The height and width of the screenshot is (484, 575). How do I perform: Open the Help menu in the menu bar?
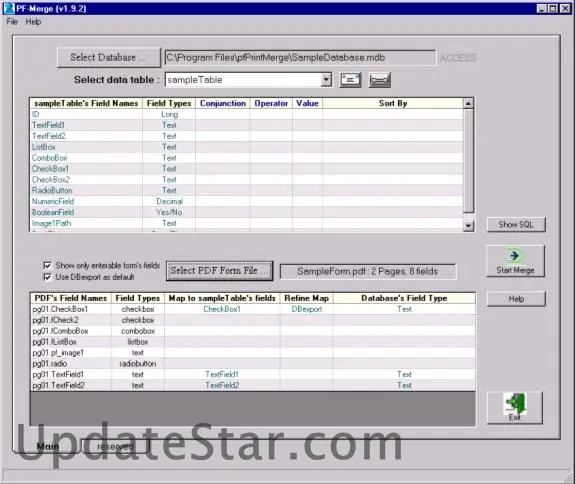[33, 22]
